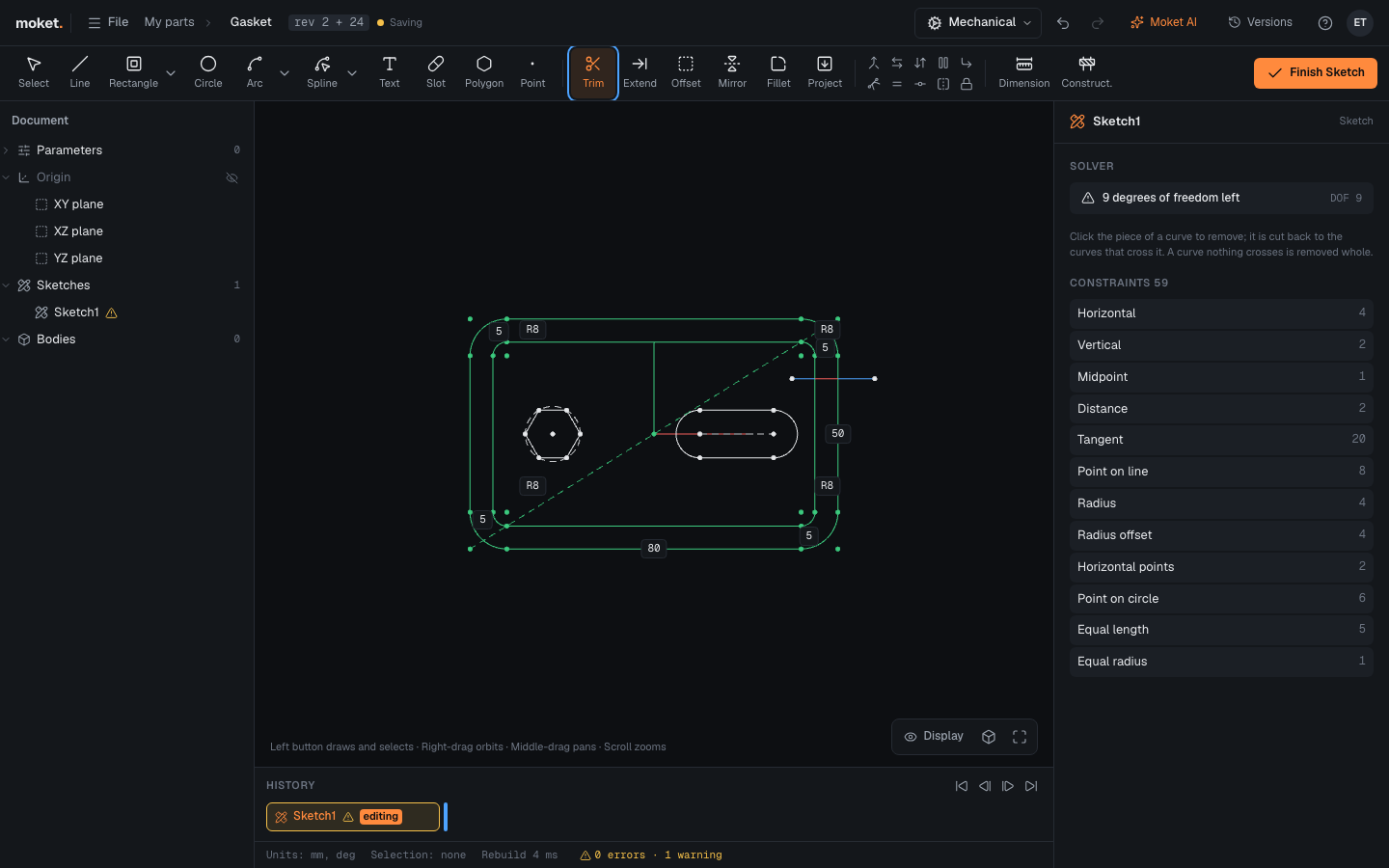The height and width of the screenshot is (868, 1389).
Task: Toggle Construction geometry mode
Action: coord(1087,72)
